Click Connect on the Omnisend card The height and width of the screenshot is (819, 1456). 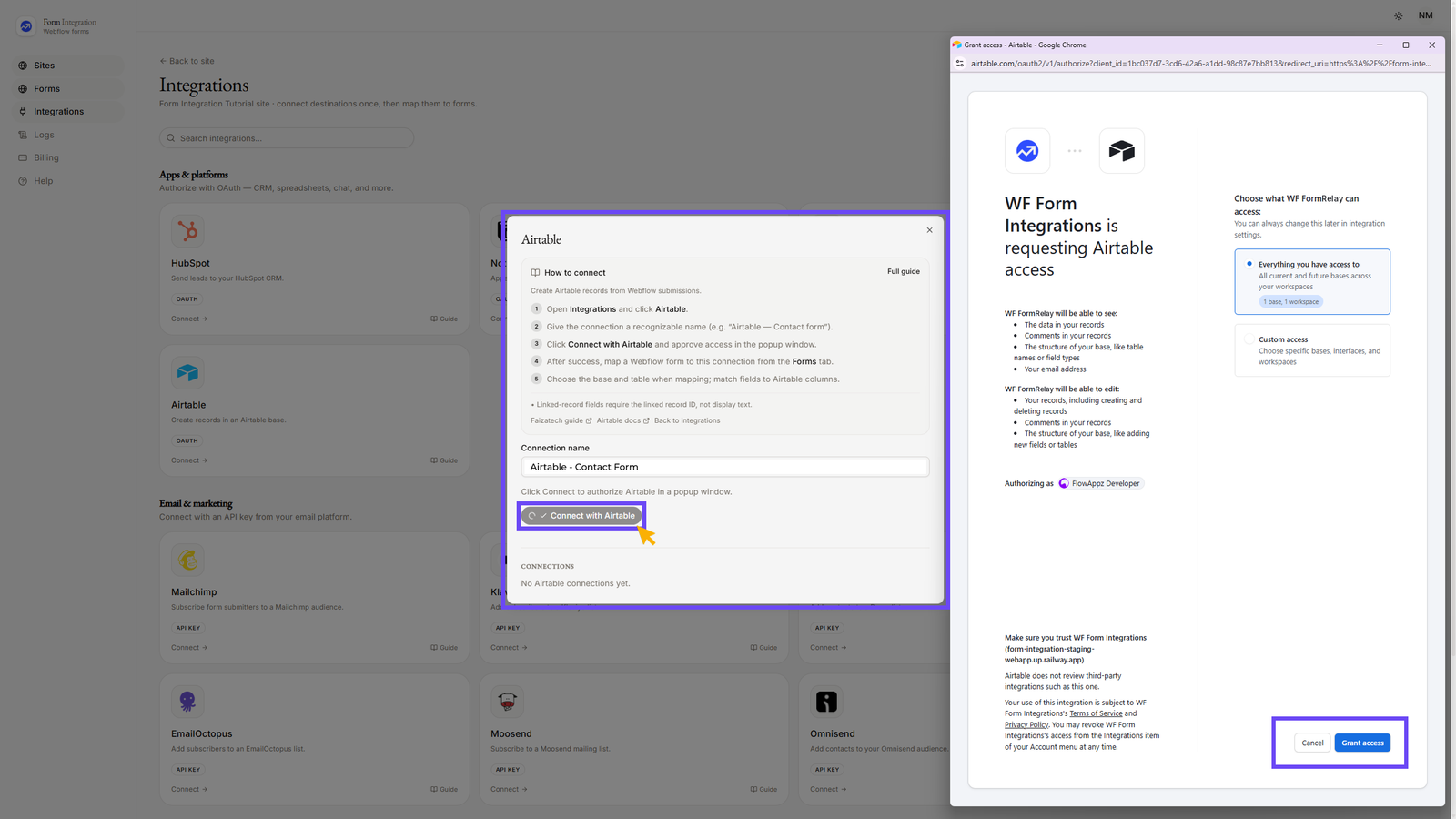click(828, 790)
